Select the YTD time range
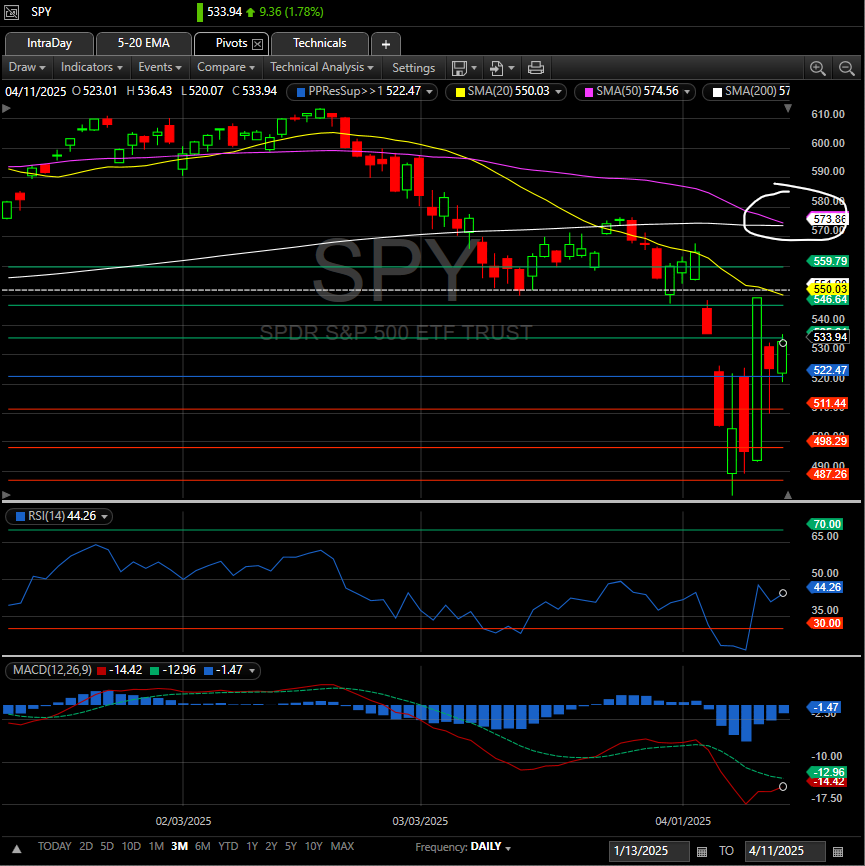The width and height of the screenshot is (865, 866). pyautogui.click(x=228, y=846)
